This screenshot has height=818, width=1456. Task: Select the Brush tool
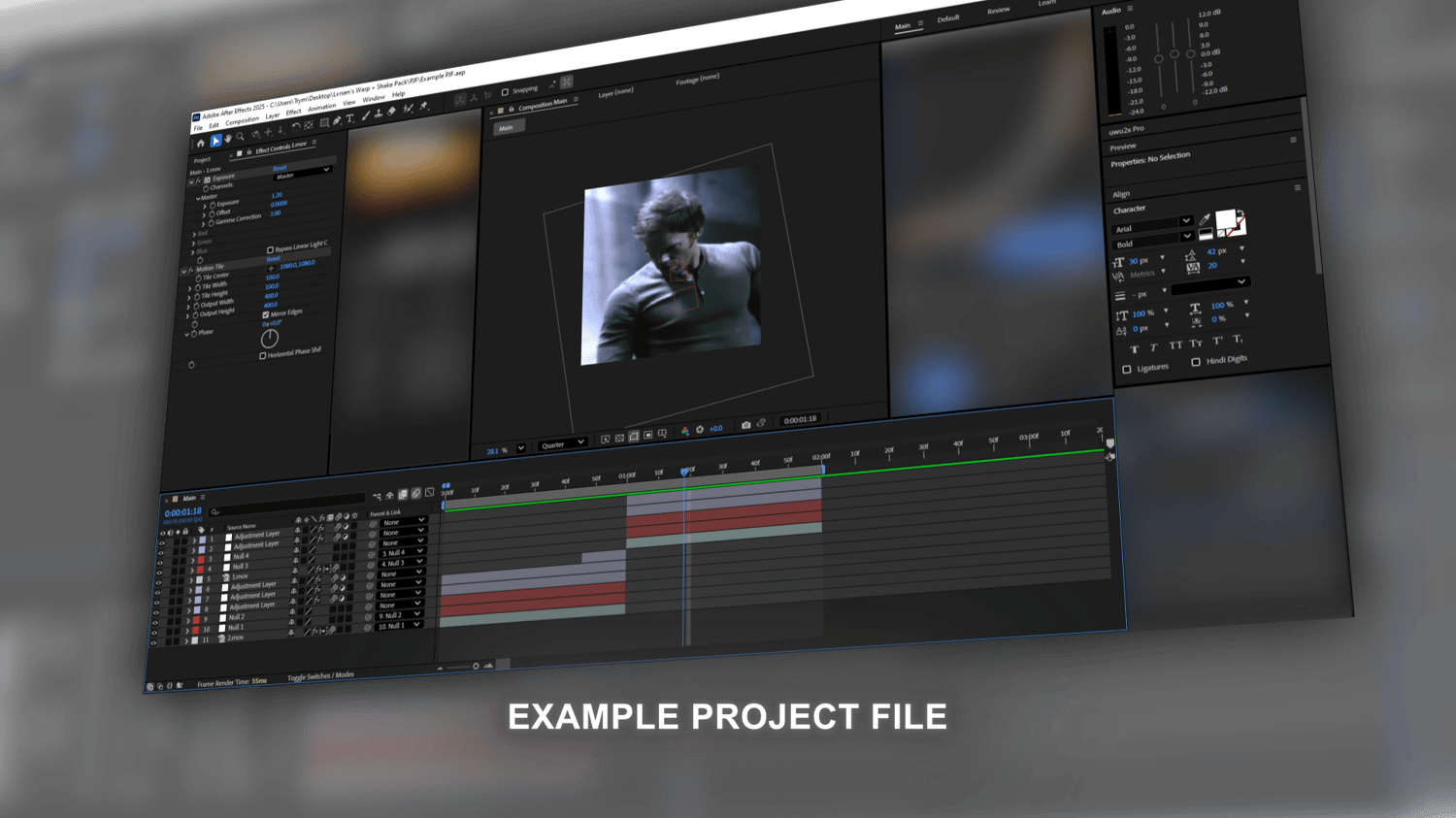coord(365,116)
